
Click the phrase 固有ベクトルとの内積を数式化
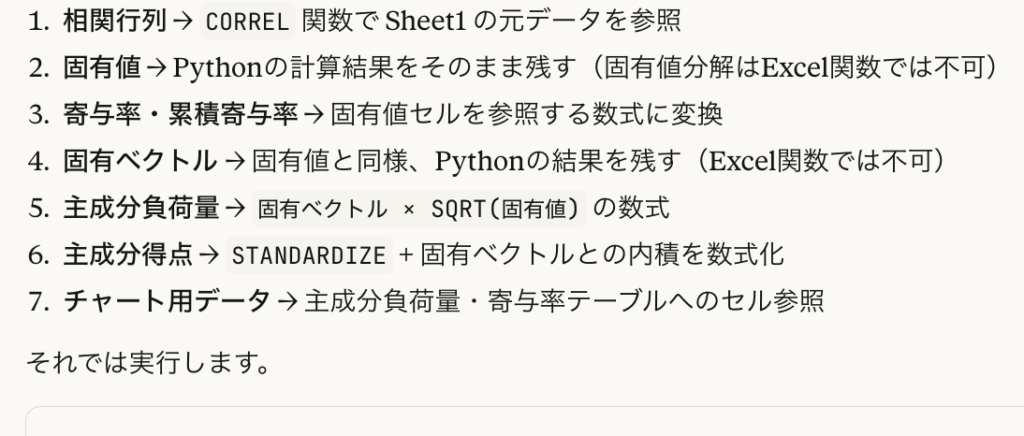[x=602, y=254]
